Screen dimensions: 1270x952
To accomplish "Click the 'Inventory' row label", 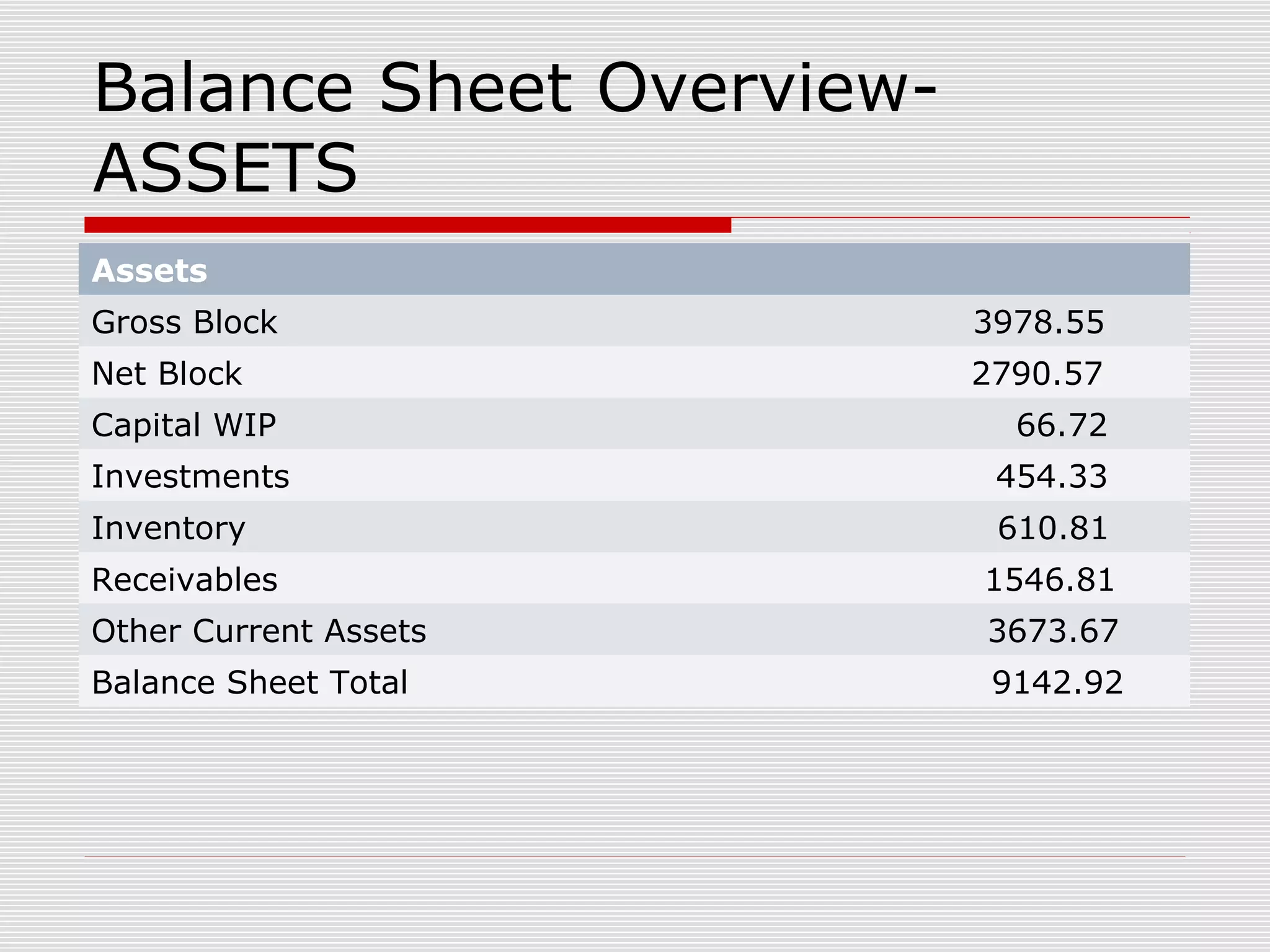I will coord(168,529).
